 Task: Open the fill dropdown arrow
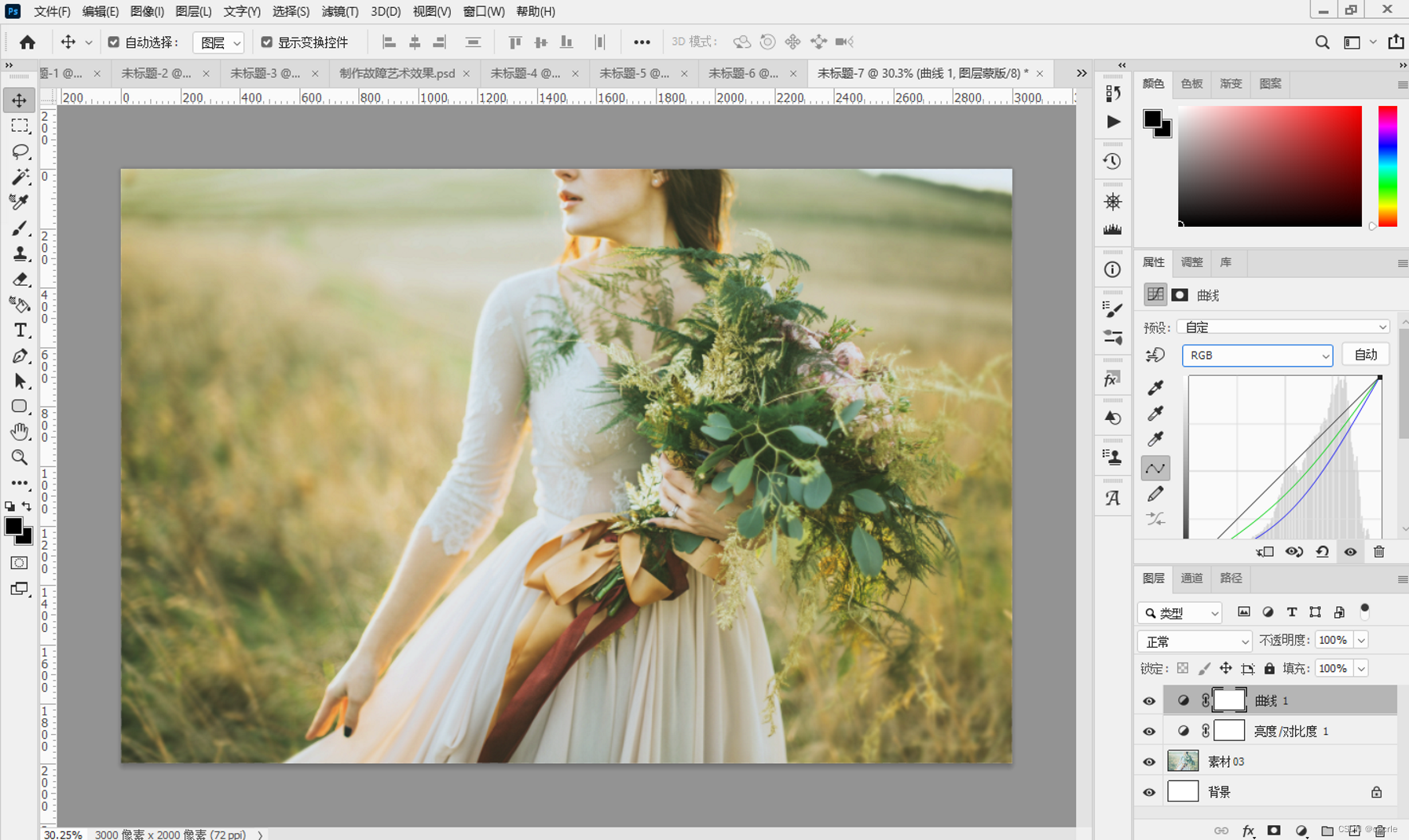click(x=1361, y=669)
